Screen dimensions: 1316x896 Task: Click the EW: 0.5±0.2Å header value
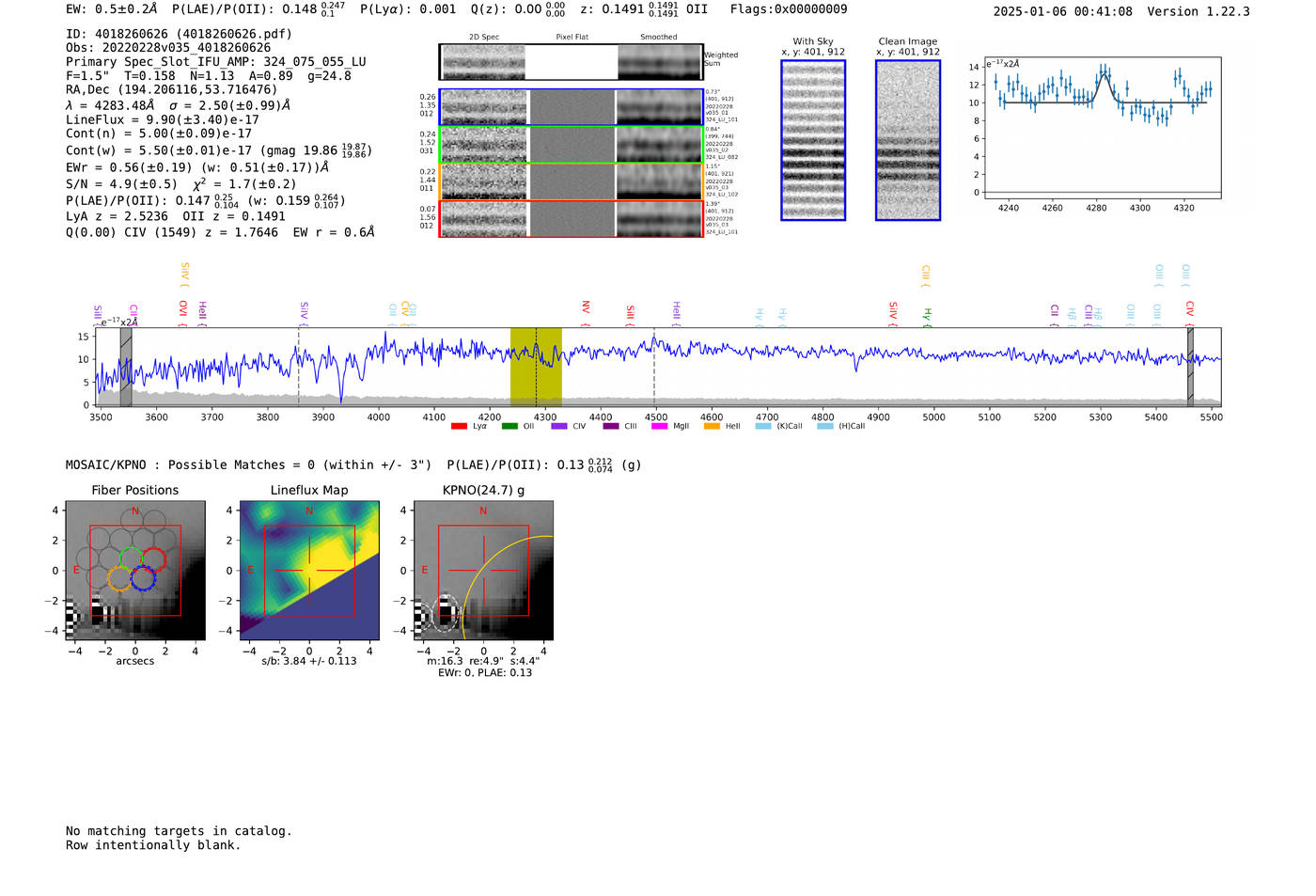pyautogui.click(x=111, y=9)
